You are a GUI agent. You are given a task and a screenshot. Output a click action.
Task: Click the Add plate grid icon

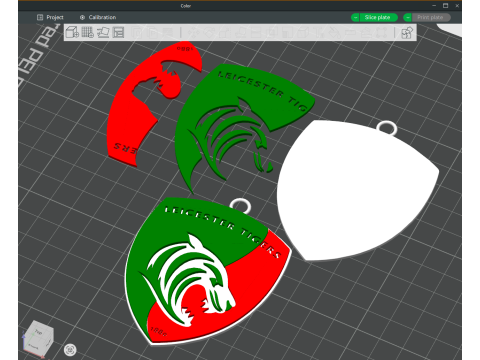[88, 32]
